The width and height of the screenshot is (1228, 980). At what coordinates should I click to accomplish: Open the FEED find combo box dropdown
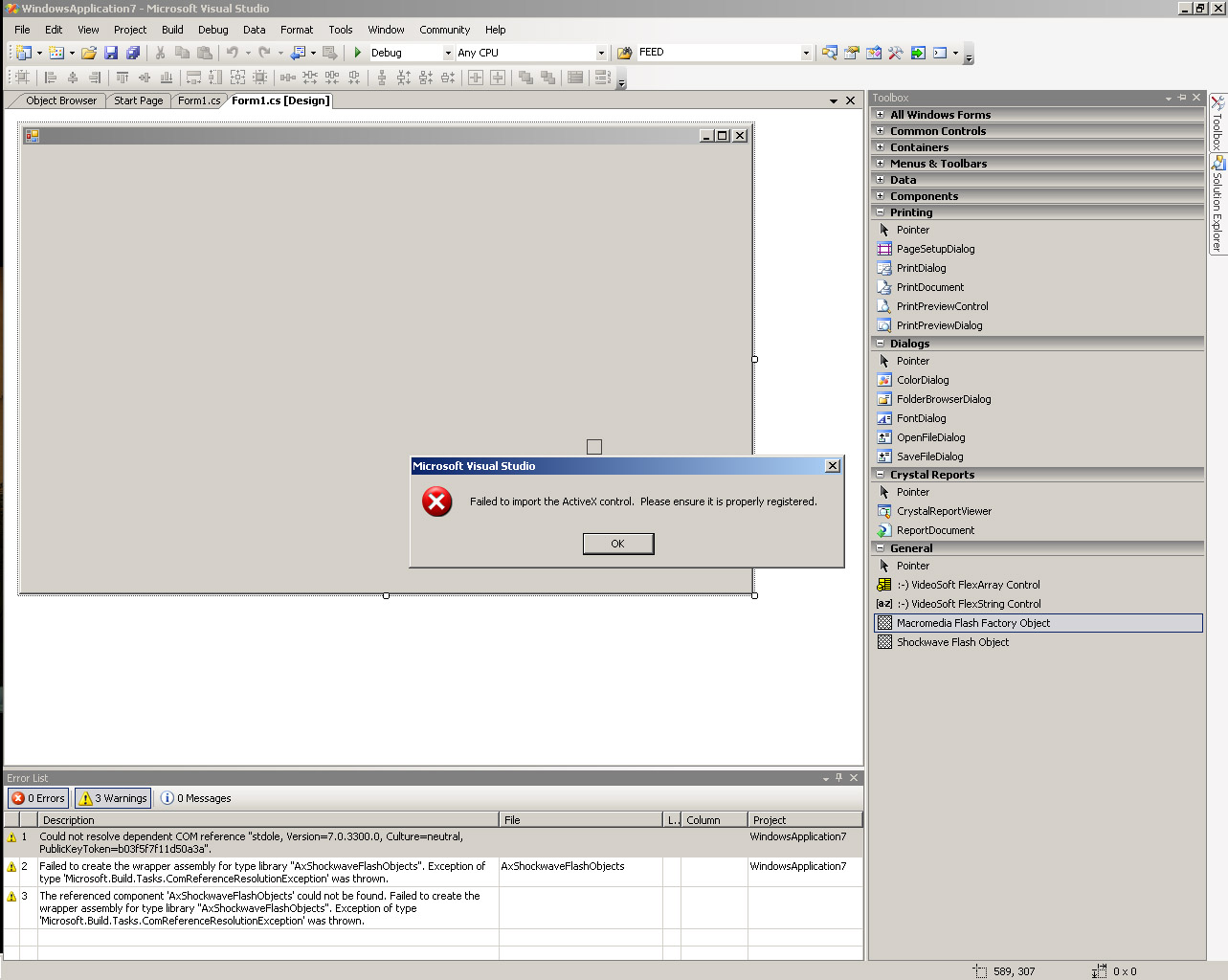[x=806, y=53]
